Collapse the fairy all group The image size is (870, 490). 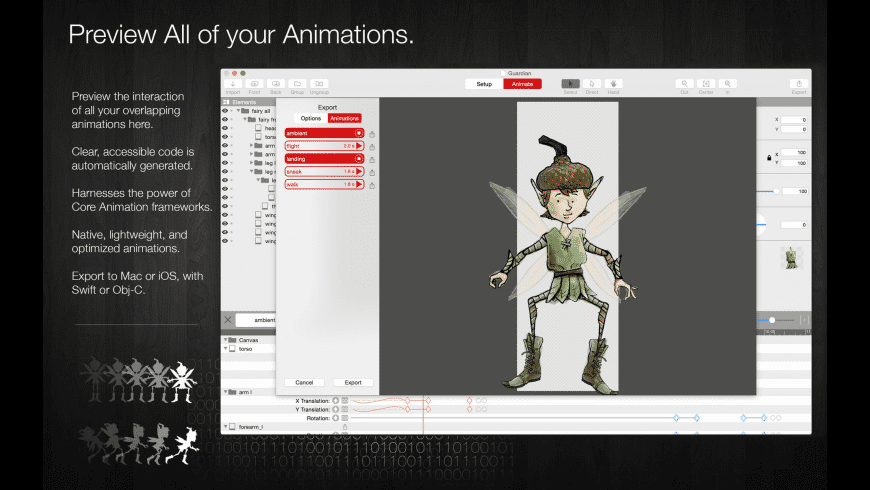click(239, 111)
